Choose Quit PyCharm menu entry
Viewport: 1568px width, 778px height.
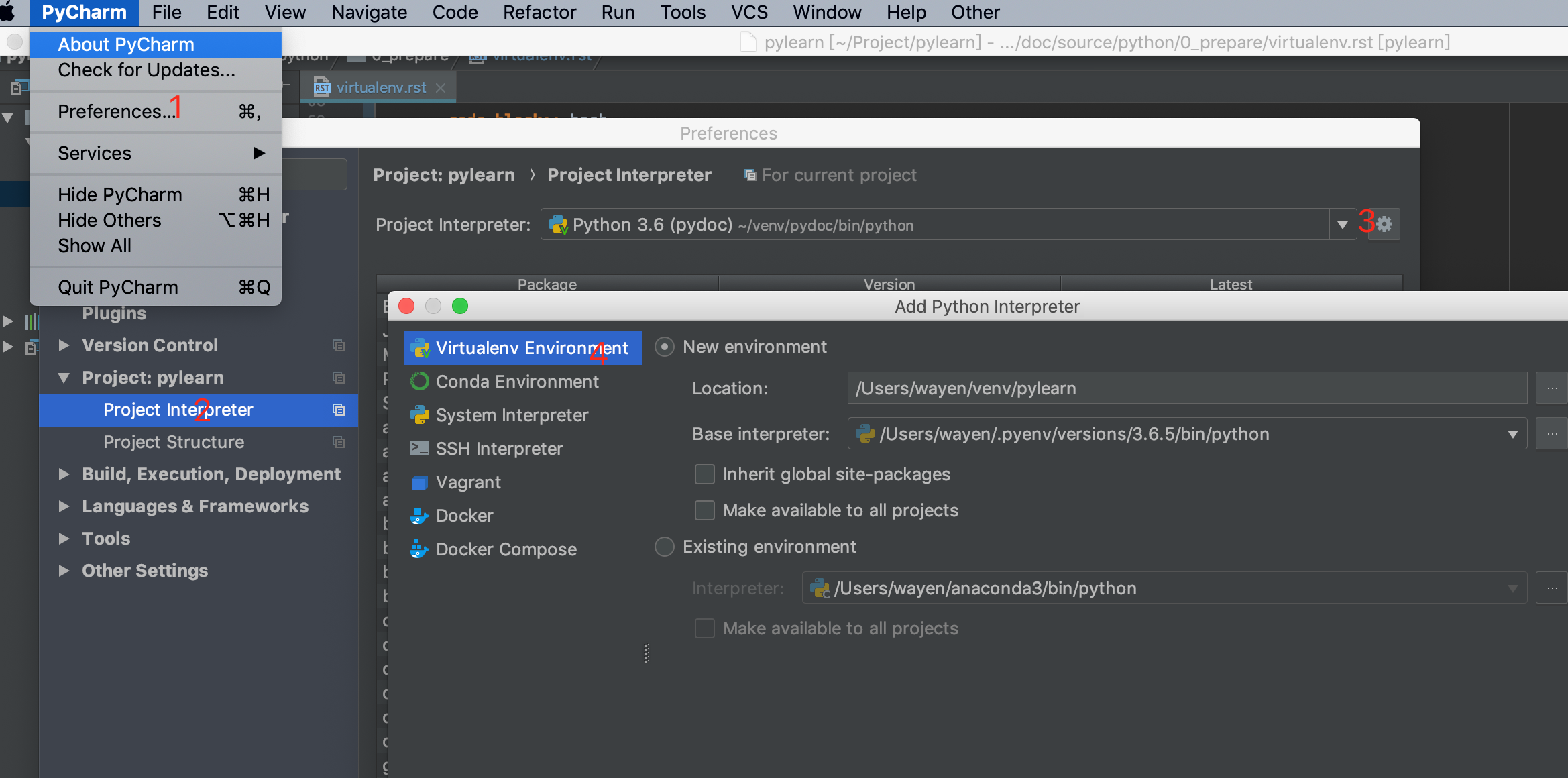tap(156, 287)
